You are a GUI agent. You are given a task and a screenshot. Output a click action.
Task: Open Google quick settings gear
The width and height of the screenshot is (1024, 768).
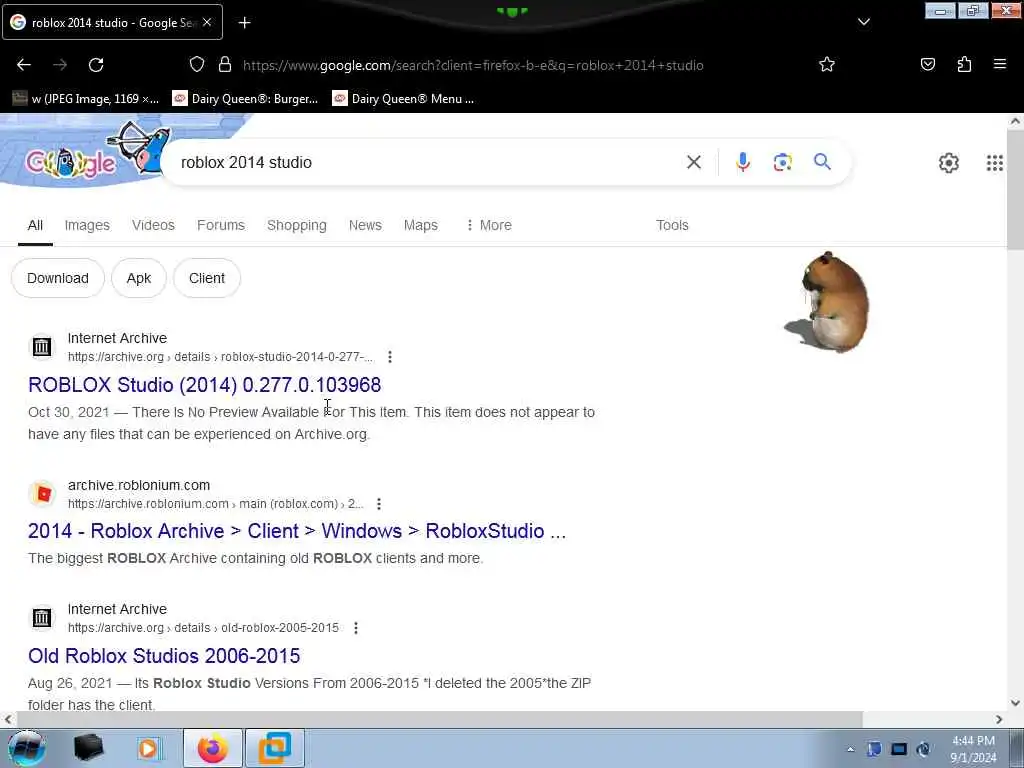[949, 163]
